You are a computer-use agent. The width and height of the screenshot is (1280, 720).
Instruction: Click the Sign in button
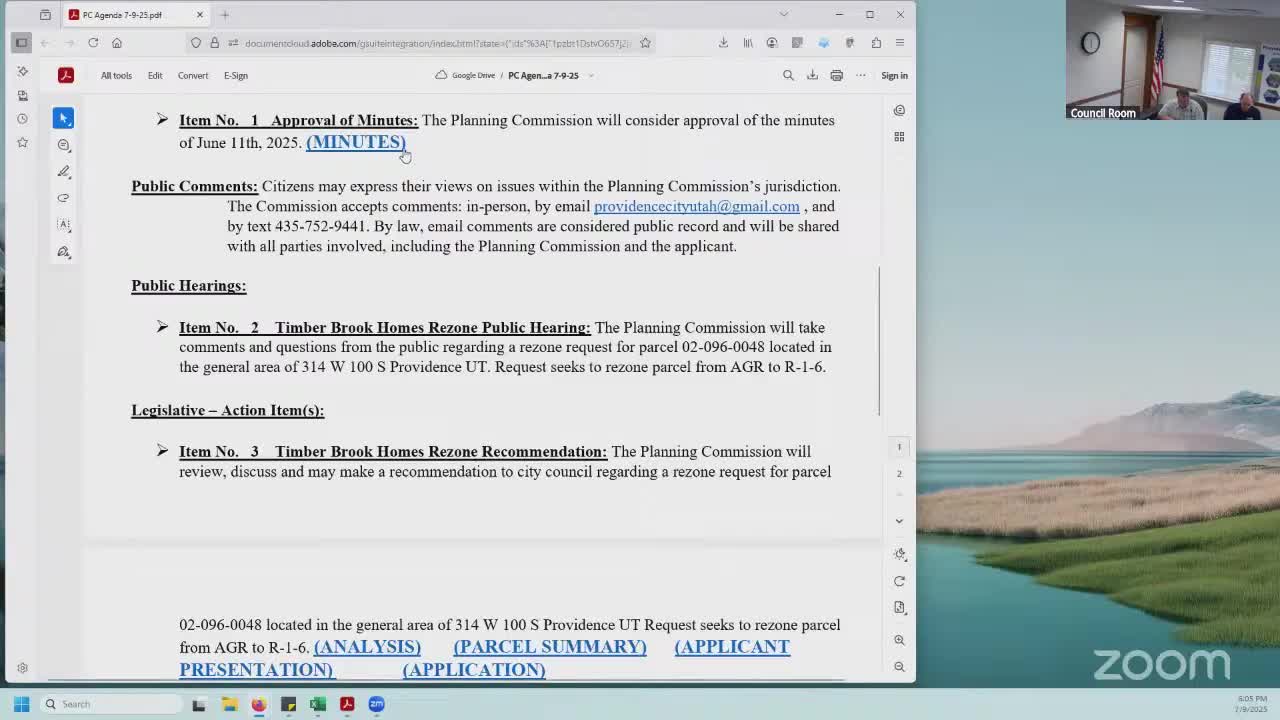pos(894,75)
